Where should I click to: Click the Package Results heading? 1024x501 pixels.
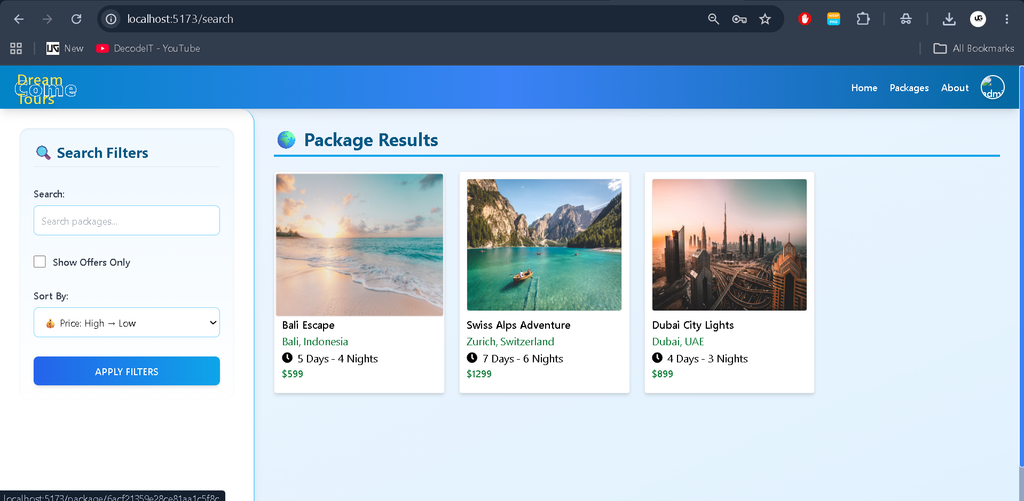click(371, 140)
